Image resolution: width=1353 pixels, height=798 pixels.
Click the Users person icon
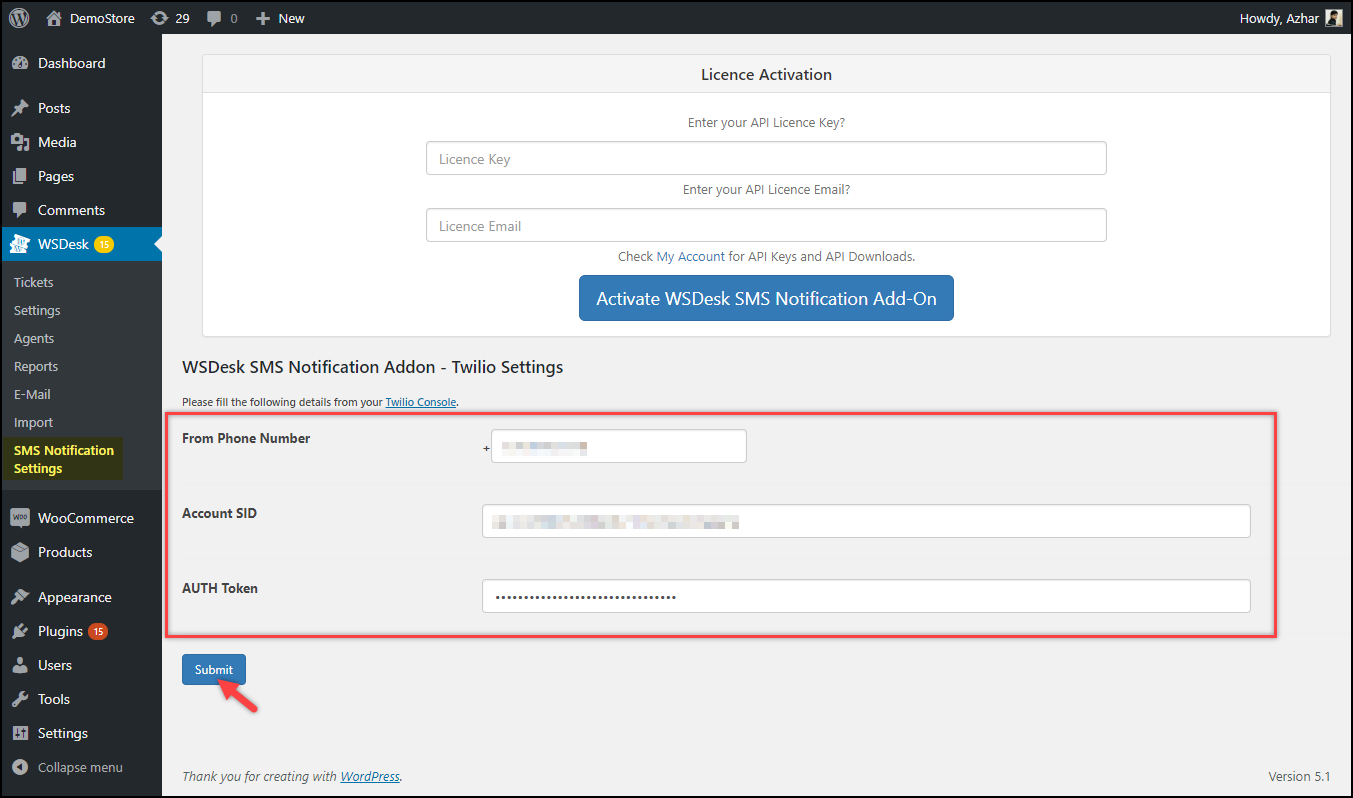pyautogui.click(x=20, y=665)
